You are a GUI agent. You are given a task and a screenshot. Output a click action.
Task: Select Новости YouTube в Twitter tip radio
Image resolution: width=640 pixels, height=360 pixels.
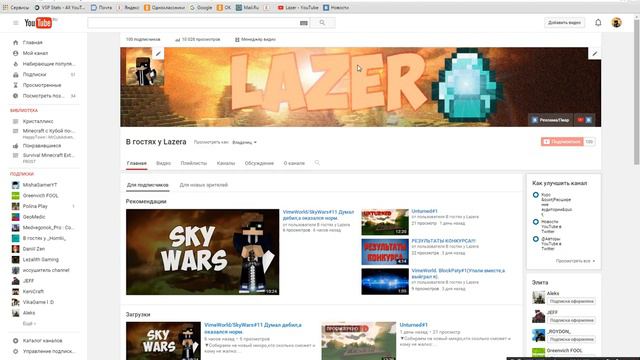[536, 222]
